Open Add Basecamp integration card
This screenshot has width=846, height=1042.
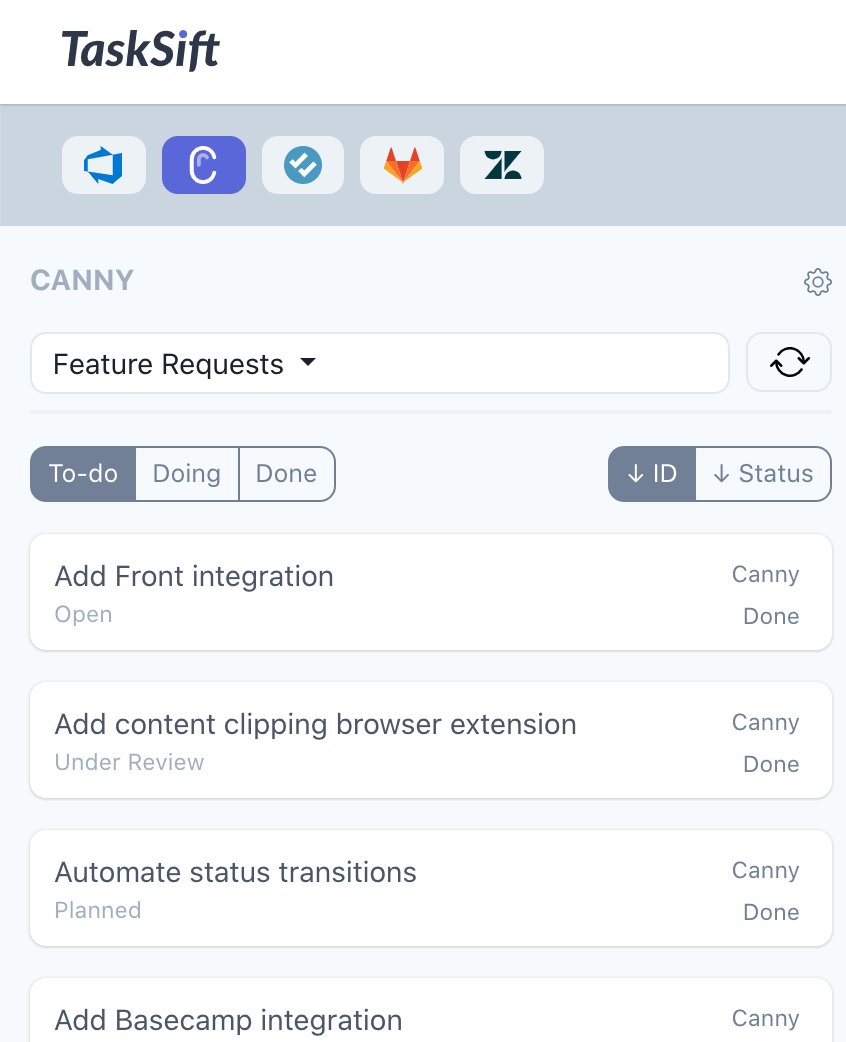(431, 1010)
